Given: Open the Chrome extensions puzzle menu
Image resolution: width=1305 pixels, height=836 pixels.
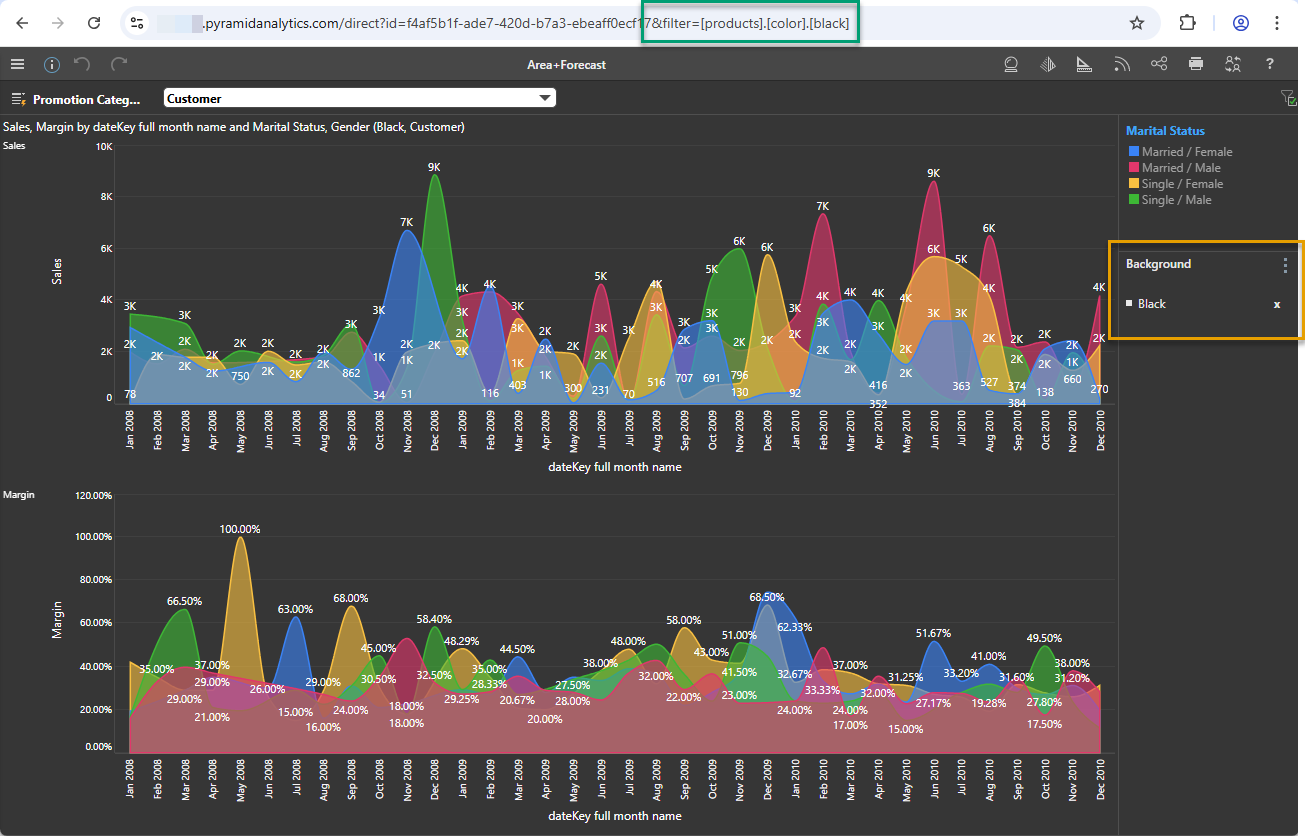Looking at the screenshot, I should pos(1187,23).
